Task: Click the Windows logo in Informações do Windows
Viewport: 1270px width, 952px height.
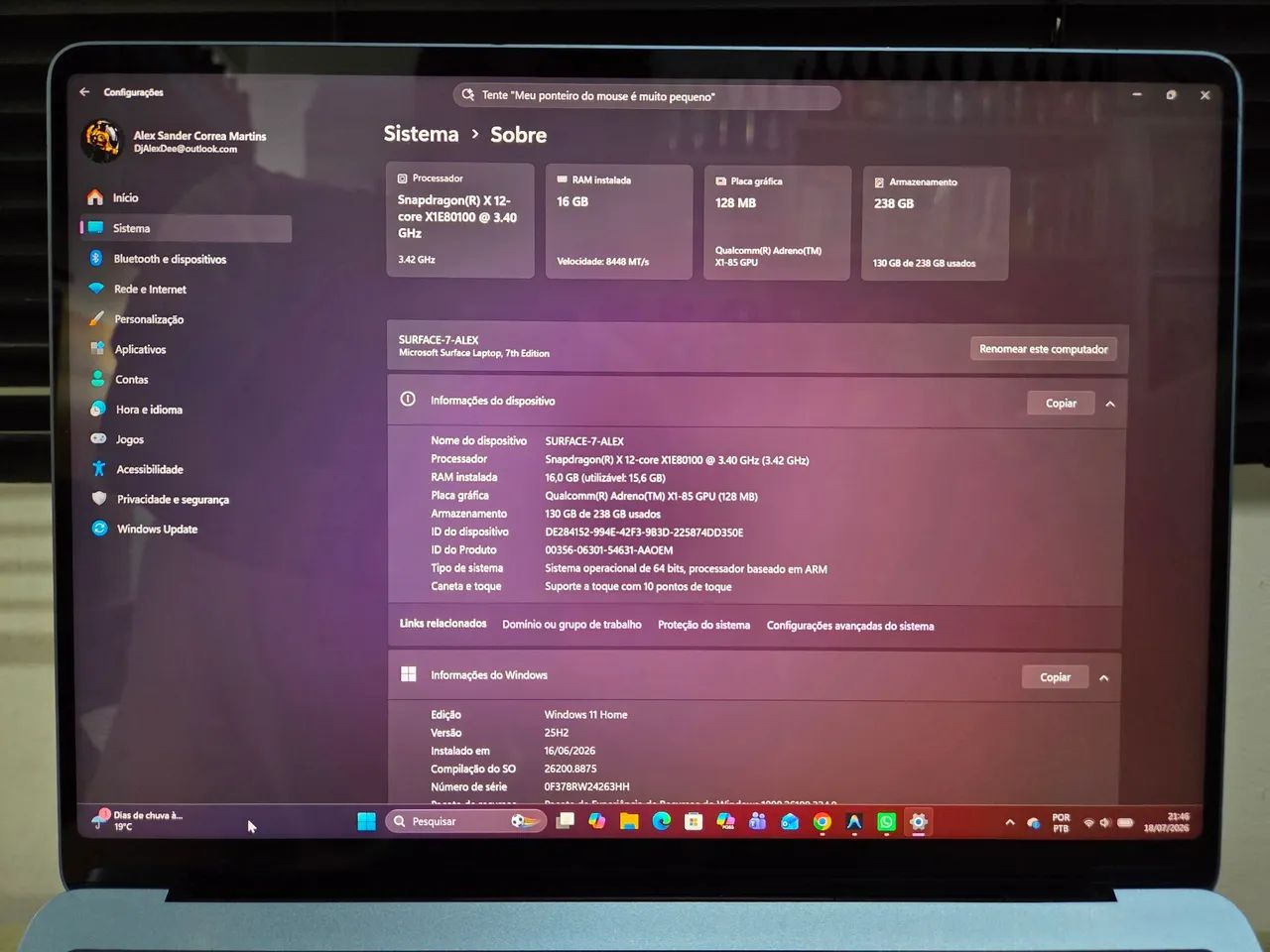Action: [408, 674]
